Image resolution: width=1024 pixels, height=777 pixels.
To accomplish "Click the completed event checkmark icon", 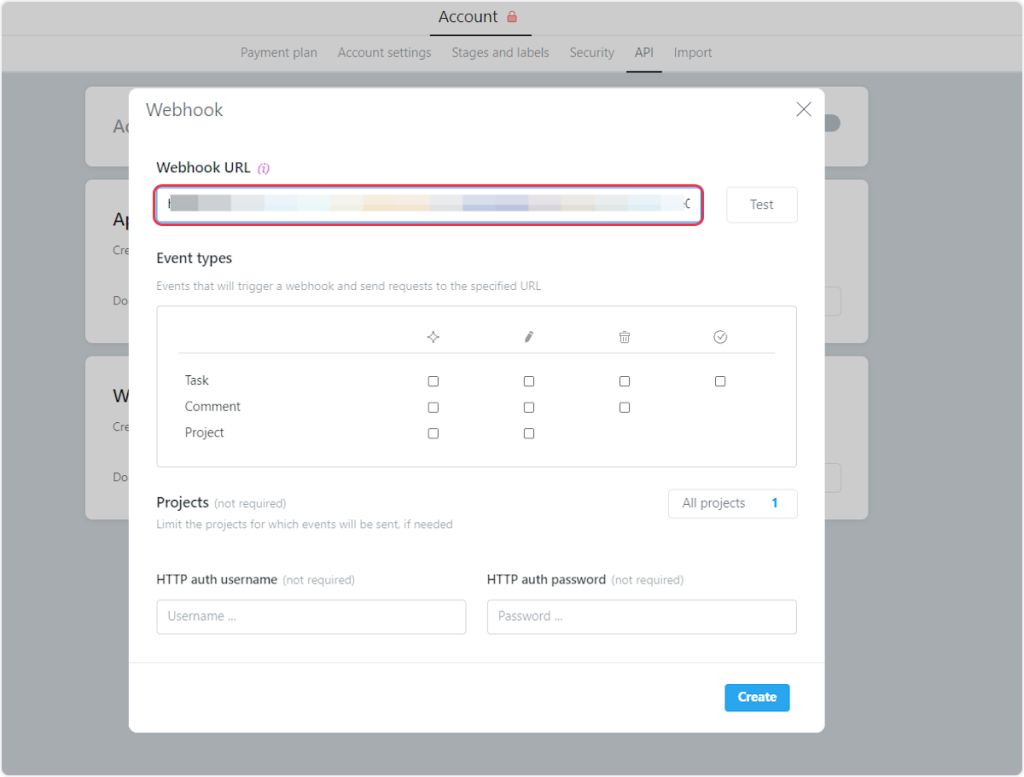I will click(x=720, y=338).
